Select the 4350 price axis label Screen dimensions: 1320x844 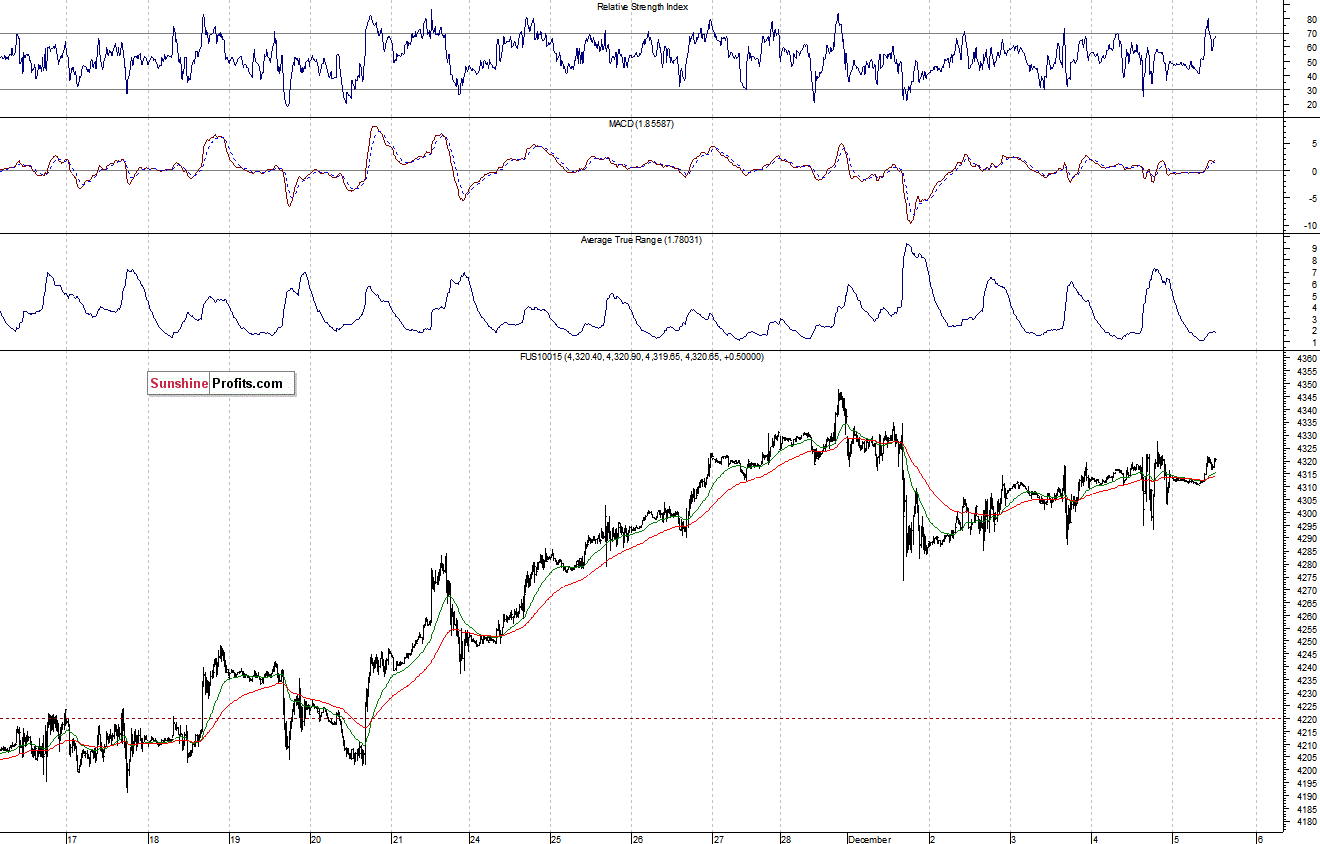coord(1306,384)
